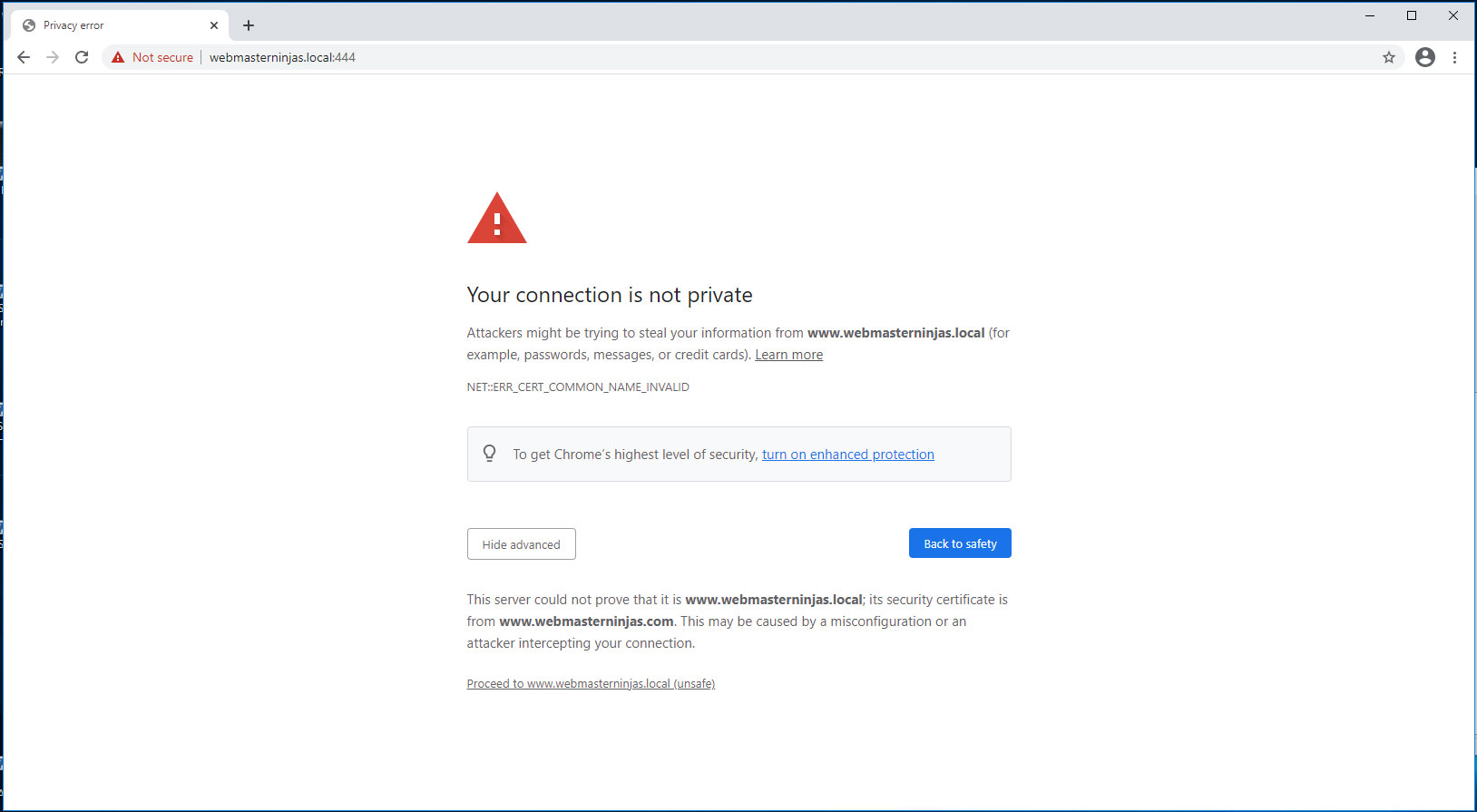Viewport: 1477px width, 812px height.
Task: Select the Privacy error tab
Action: coord(109,24)
